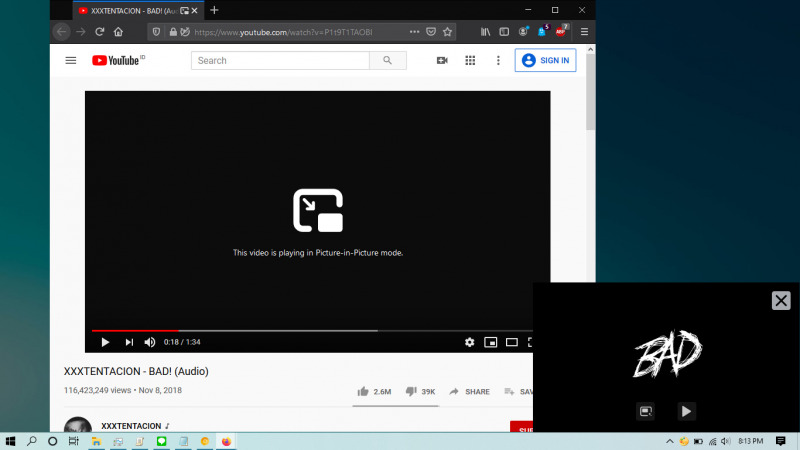Image resolution: width=800 pixels, height=450 pixels.
Task: Open the page actions three-dot menu
Action: 414,32
